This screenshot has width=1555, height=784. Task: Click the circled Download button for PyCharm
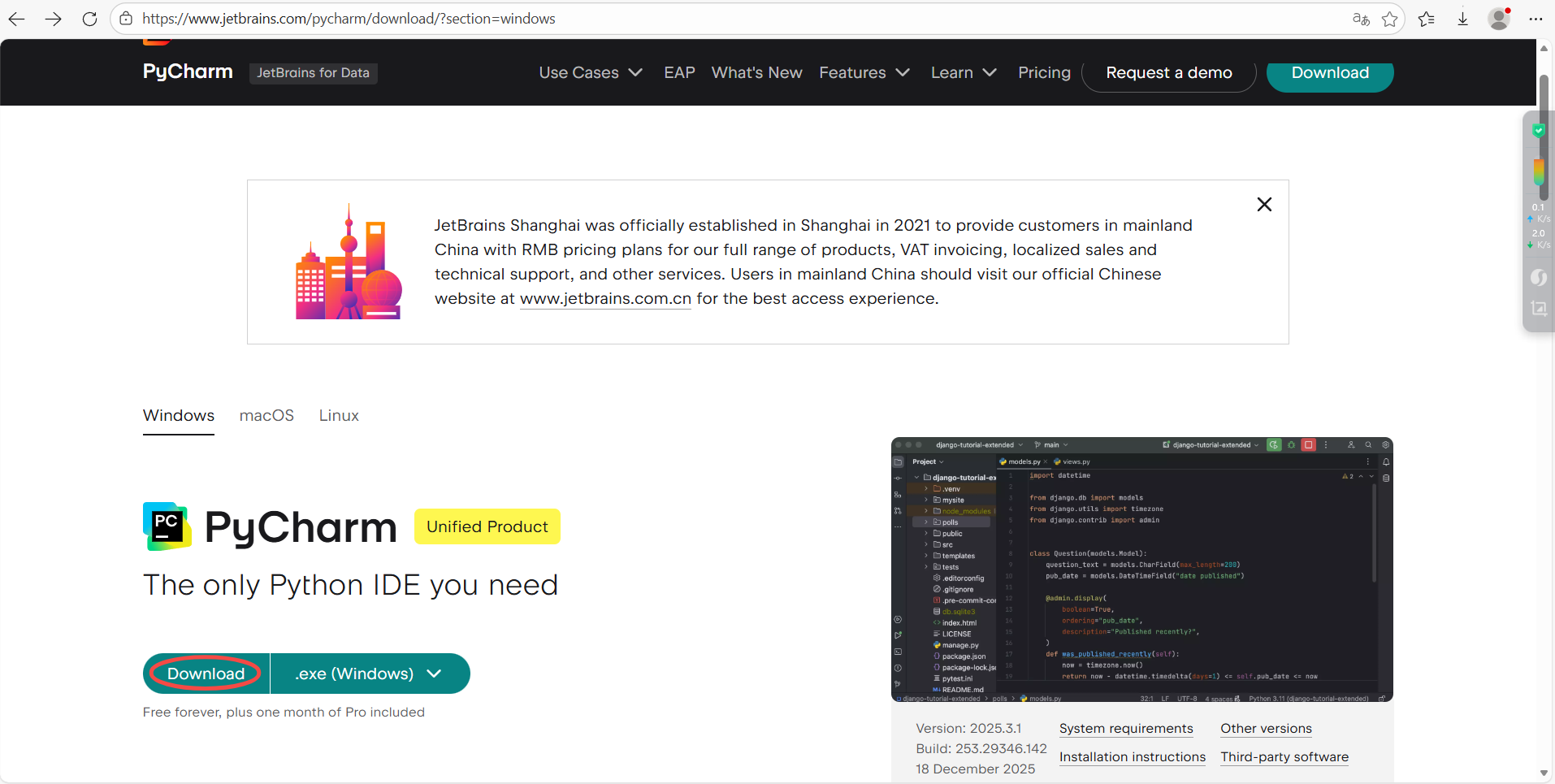pos(205,674)
